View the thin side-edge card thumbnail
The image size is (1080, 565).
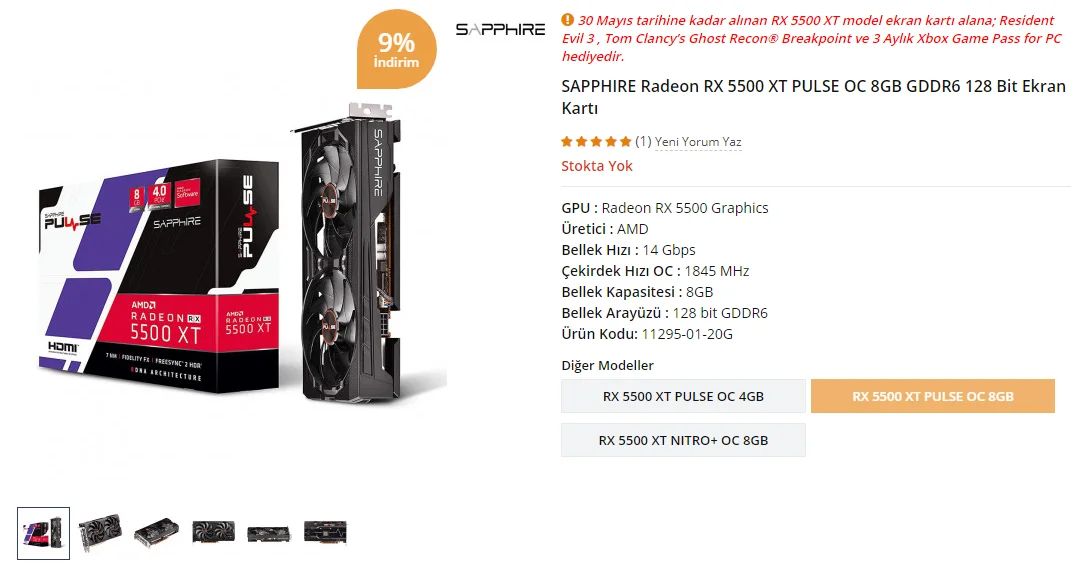[269, 532]
